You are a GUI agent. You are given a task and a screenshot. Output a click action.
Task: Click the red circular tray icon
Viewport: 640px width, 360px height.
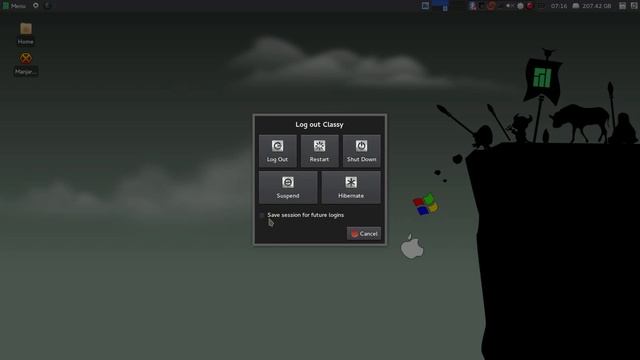point(530,6)
